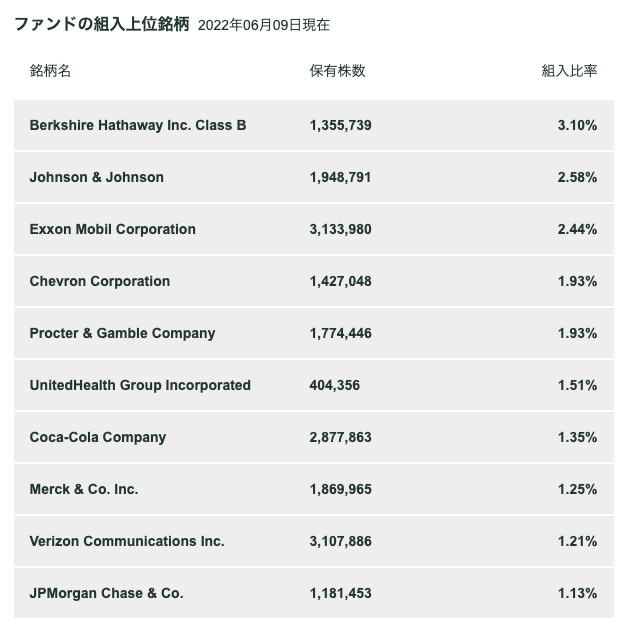Click the share count 2,877,863
The height and width of the screenshot is (628, 622).
pyautogui.click(x=340, y=437)
